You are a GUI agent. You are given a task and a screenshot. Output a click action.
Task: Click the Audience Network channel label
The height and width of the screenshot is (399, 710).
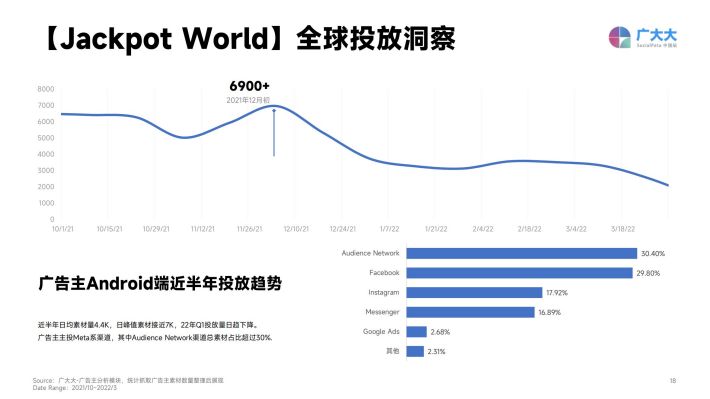370,253
